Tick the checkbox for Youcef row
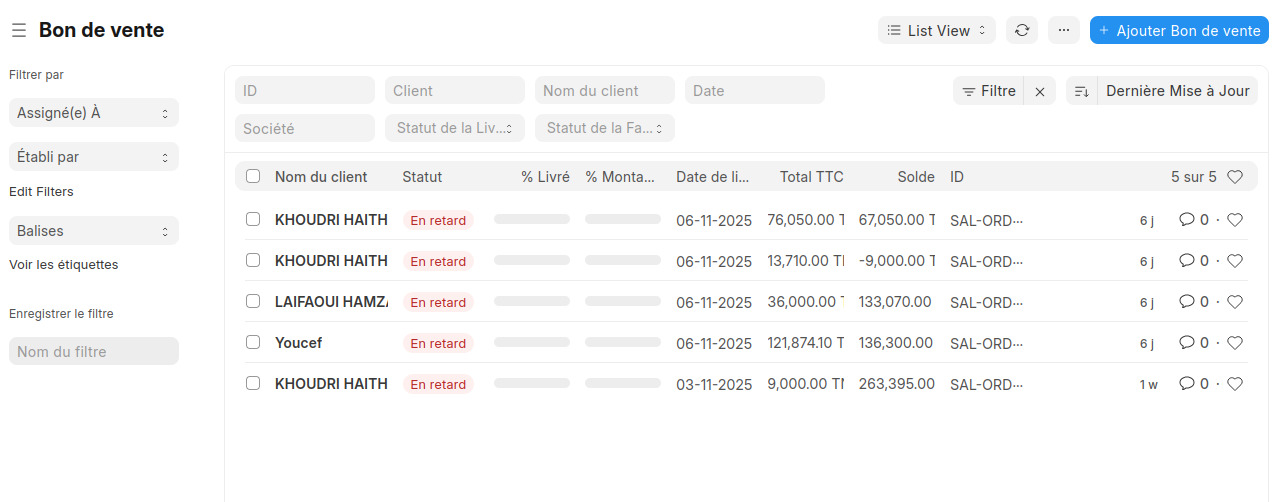The height and width of the screenshot is (502, 1277). (253, 342)
